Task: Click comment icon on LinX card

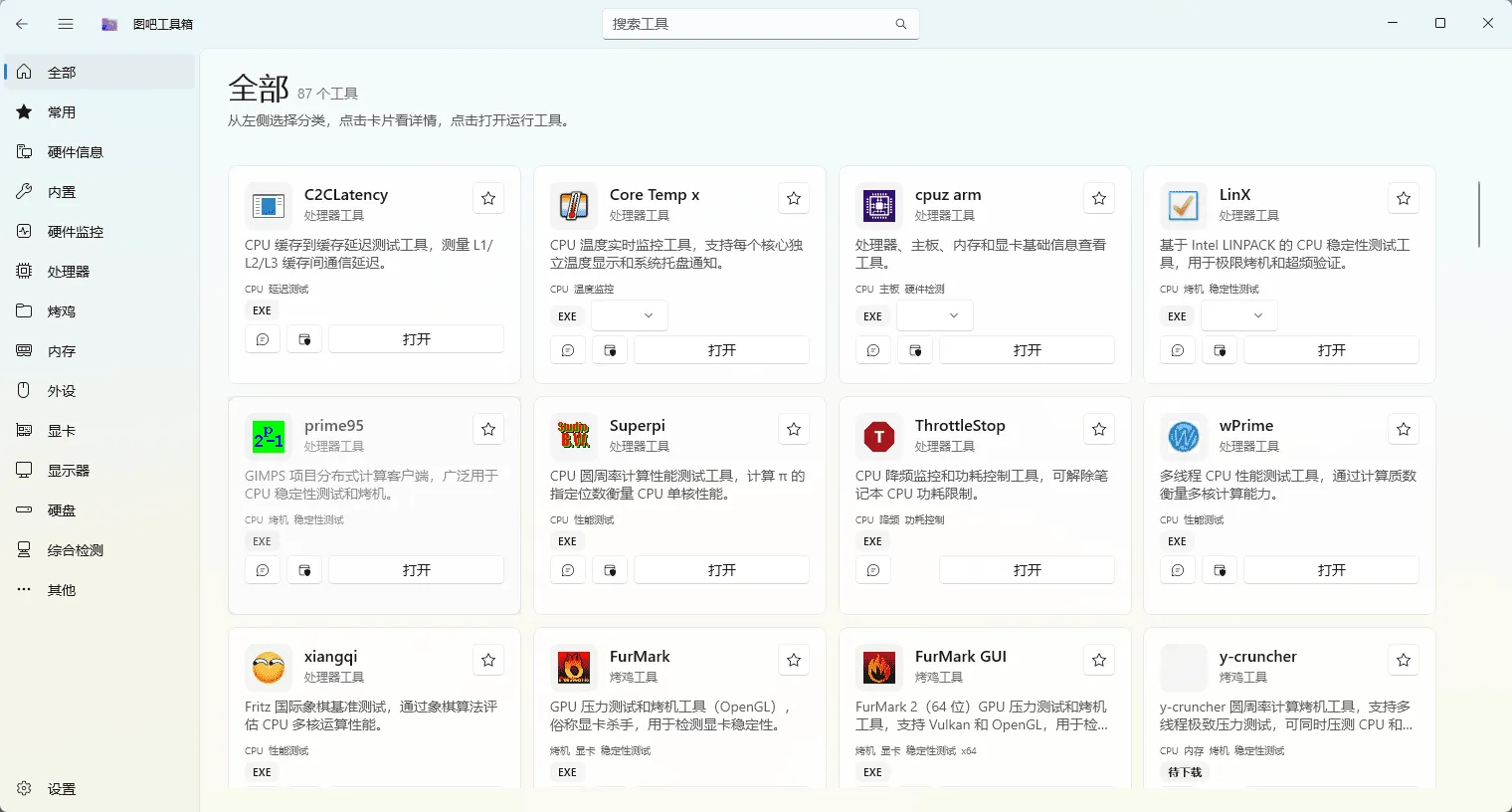Action: point(1178,350)
